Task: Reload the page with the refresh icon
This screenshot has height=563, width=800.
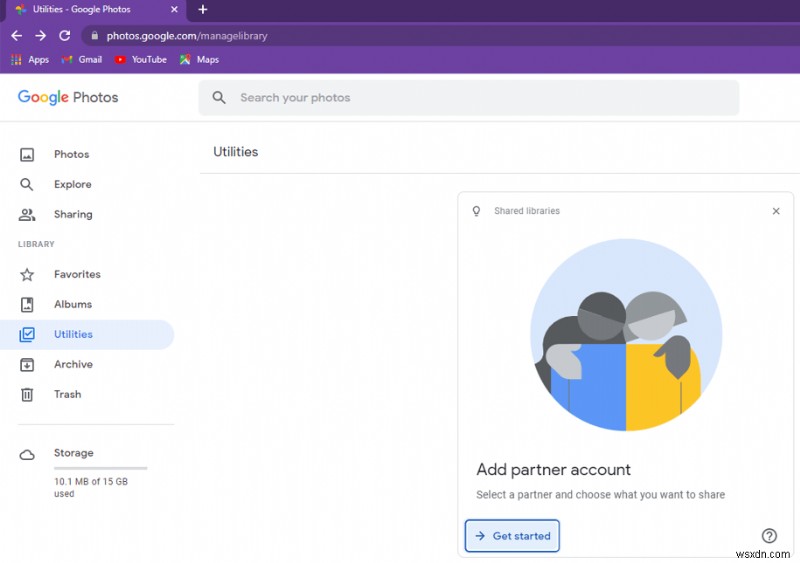Action: (64, 36)
